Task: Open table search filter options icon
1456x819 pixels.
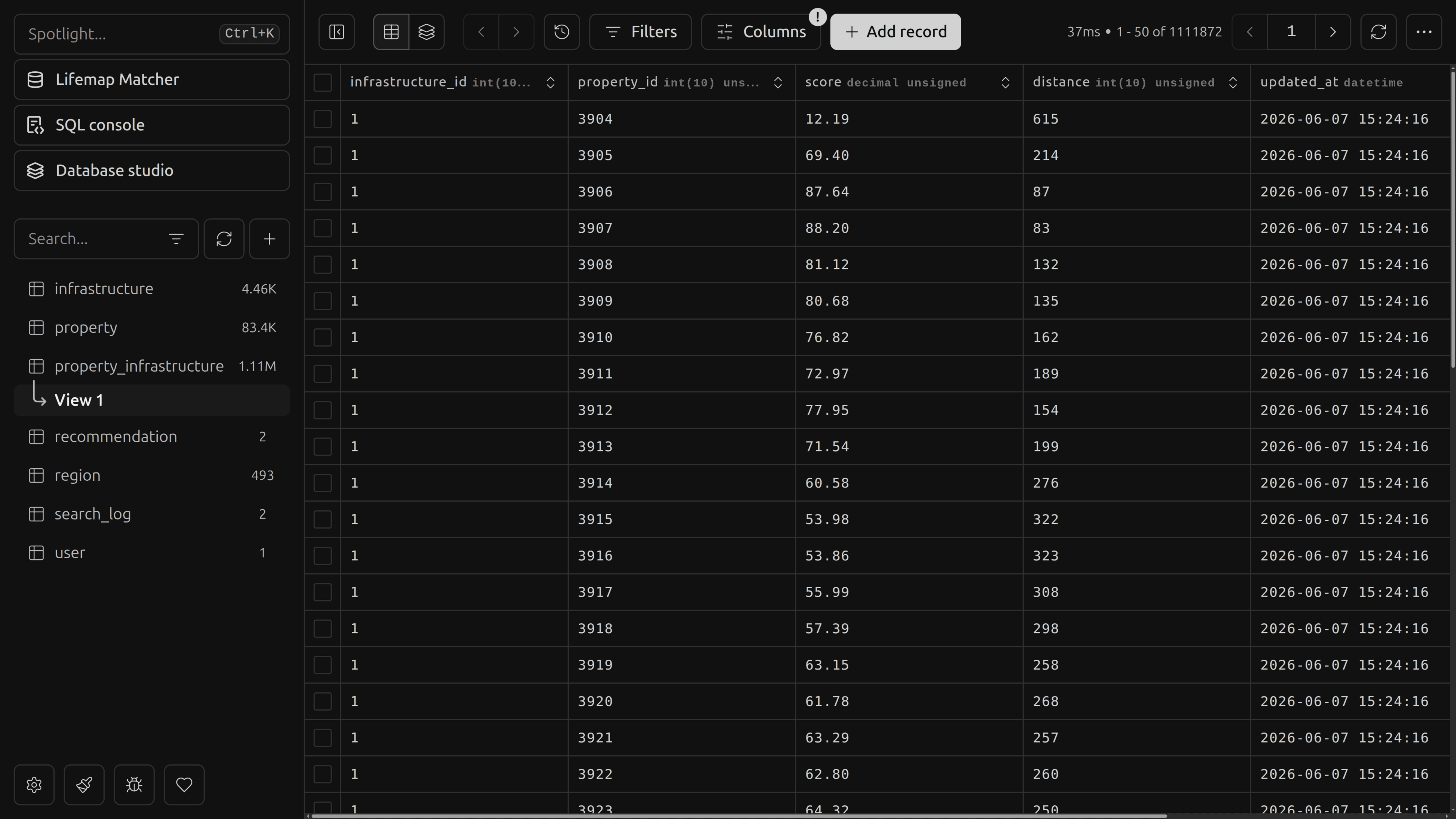Action: pyautogui.click(x=176, y=239)
